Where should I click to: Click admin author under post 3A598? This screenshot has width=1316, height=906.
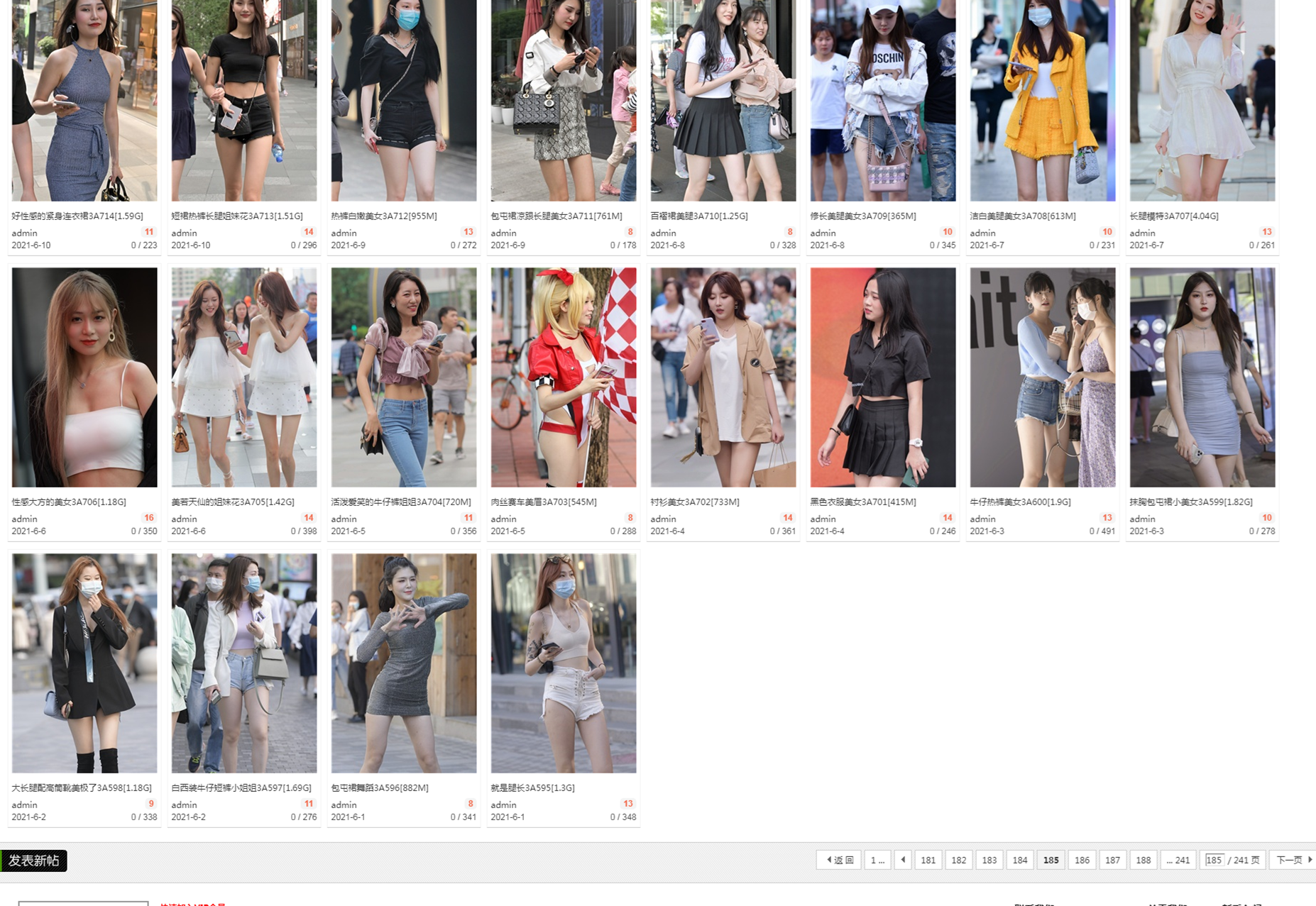pyautogui.click(x=24, y=805)
